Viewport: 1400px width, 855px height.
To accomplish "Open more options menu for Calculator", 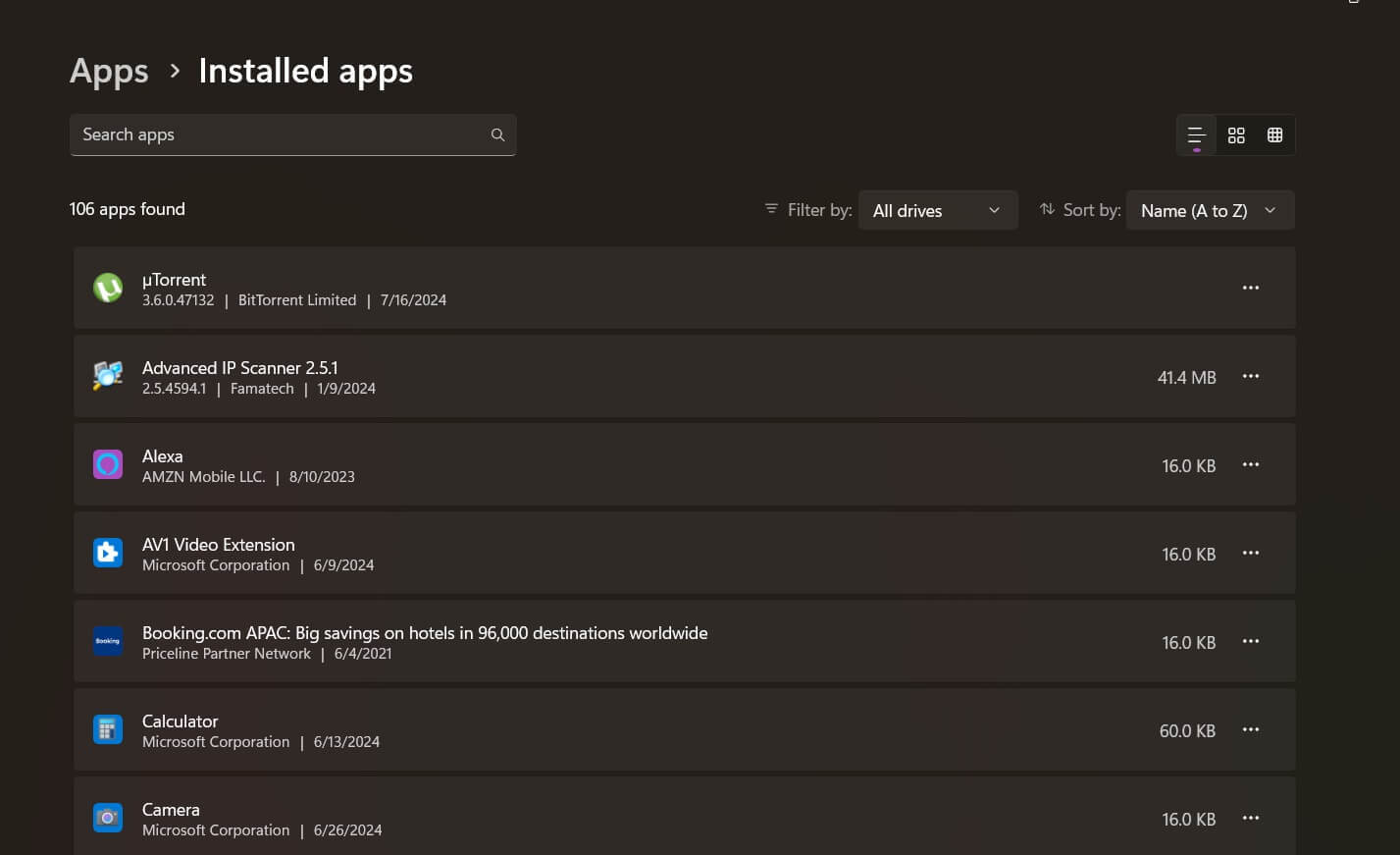I will click(1250, 729).
